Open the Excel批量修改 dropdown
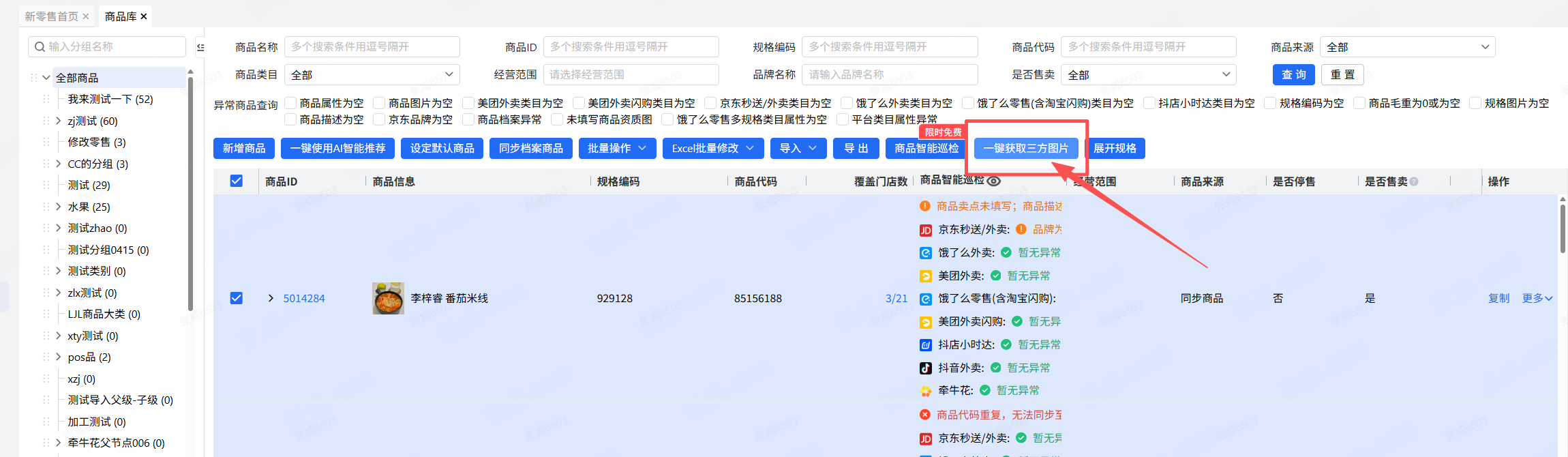 [713, 148]
